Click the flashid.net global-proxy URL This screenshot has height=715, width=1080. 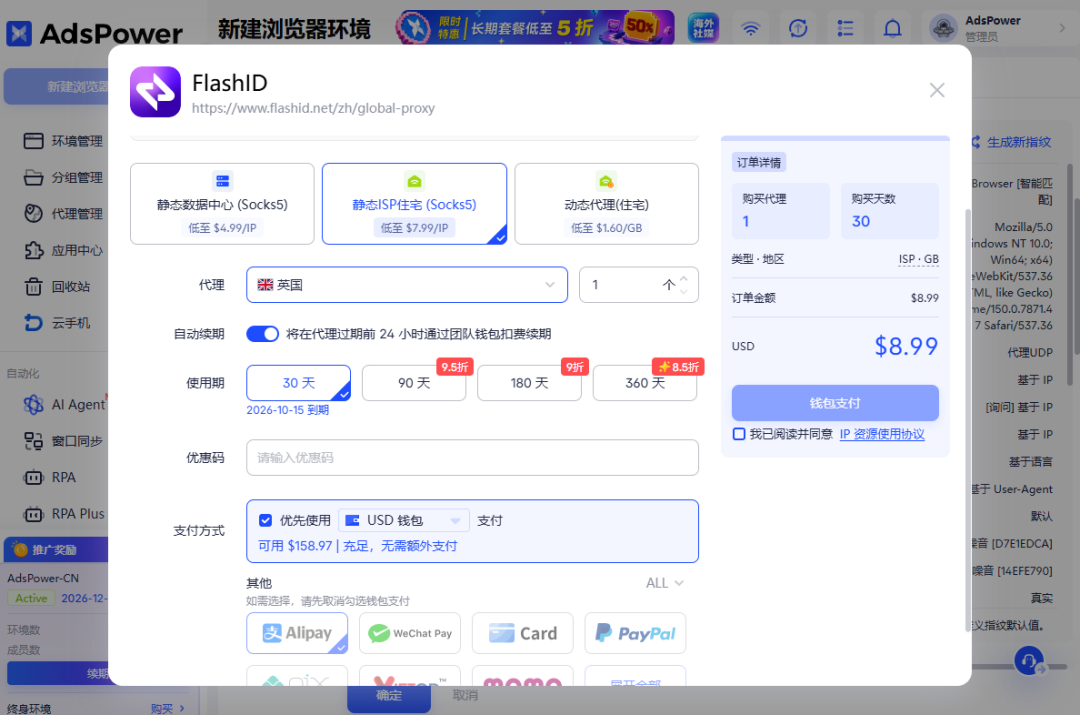coord(313,108)
